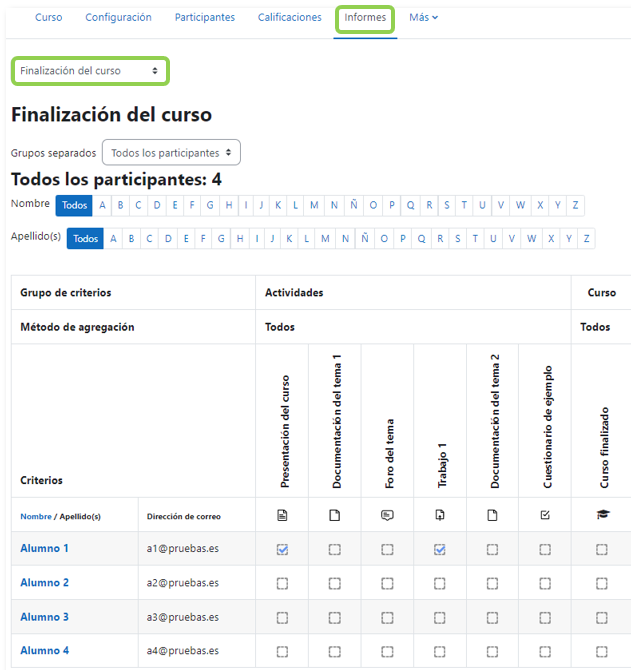Switch to the Calificaciones tab
The image size is (631, 670).
pos(290,18)
